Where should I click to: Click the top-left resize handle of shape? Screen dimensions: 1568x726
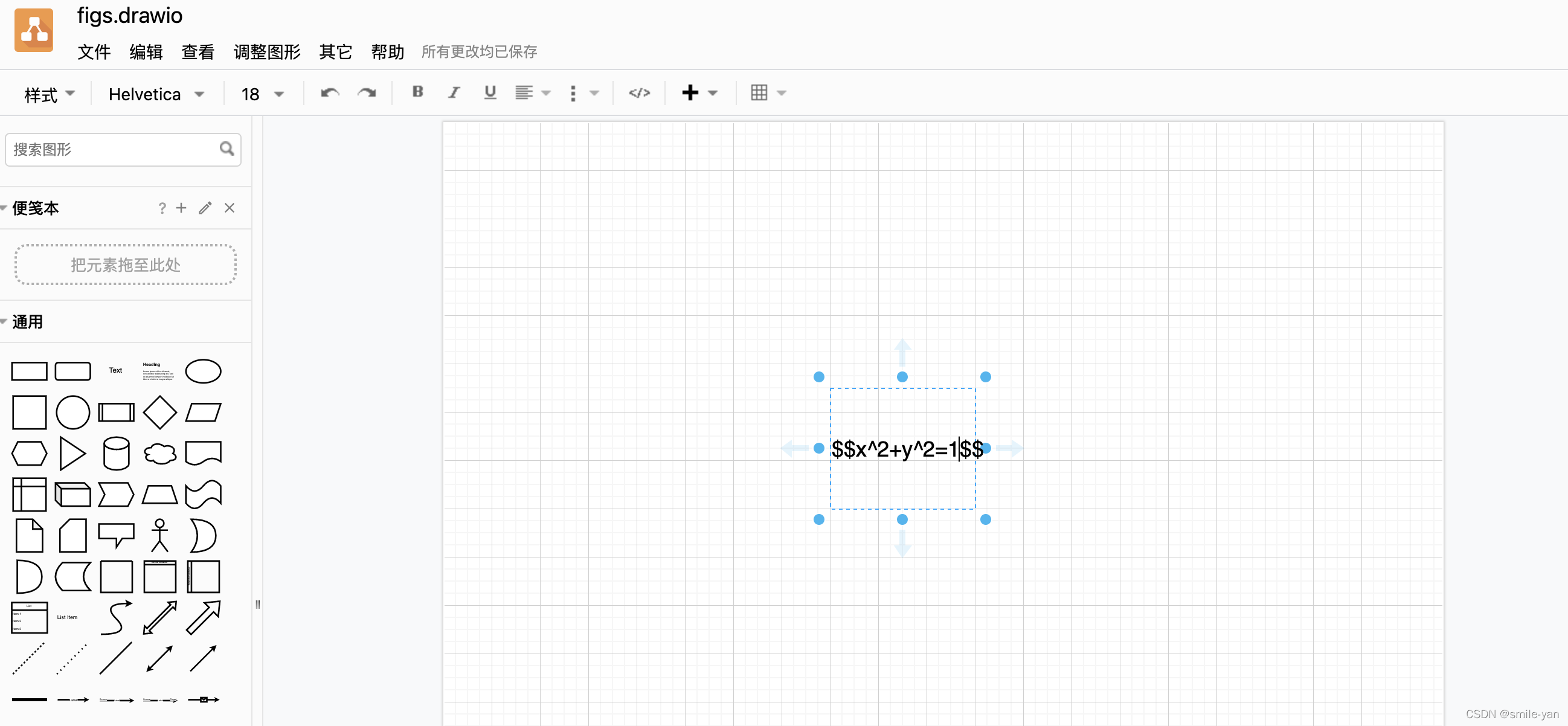[x=818, y=377]
